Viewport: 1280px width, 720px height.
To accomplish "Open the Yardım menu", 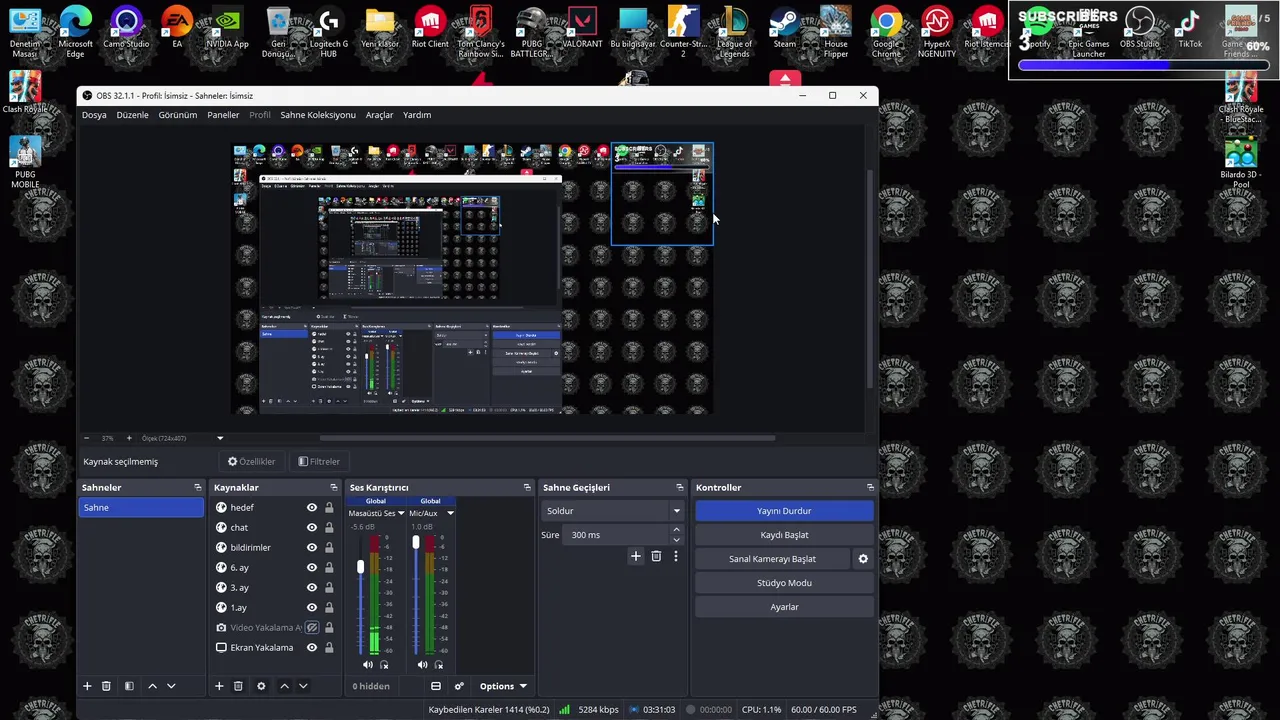I will point(417,115).
